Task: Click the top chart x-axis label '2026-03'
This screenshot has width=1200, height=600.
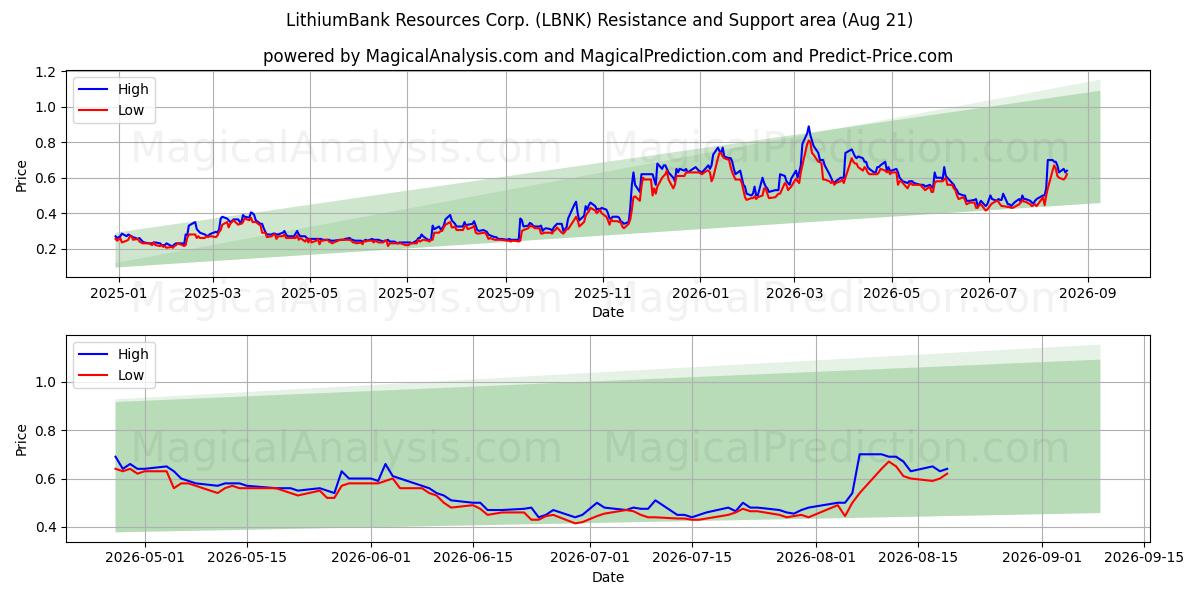Action: pyautogui.click(x=794, y=294)
